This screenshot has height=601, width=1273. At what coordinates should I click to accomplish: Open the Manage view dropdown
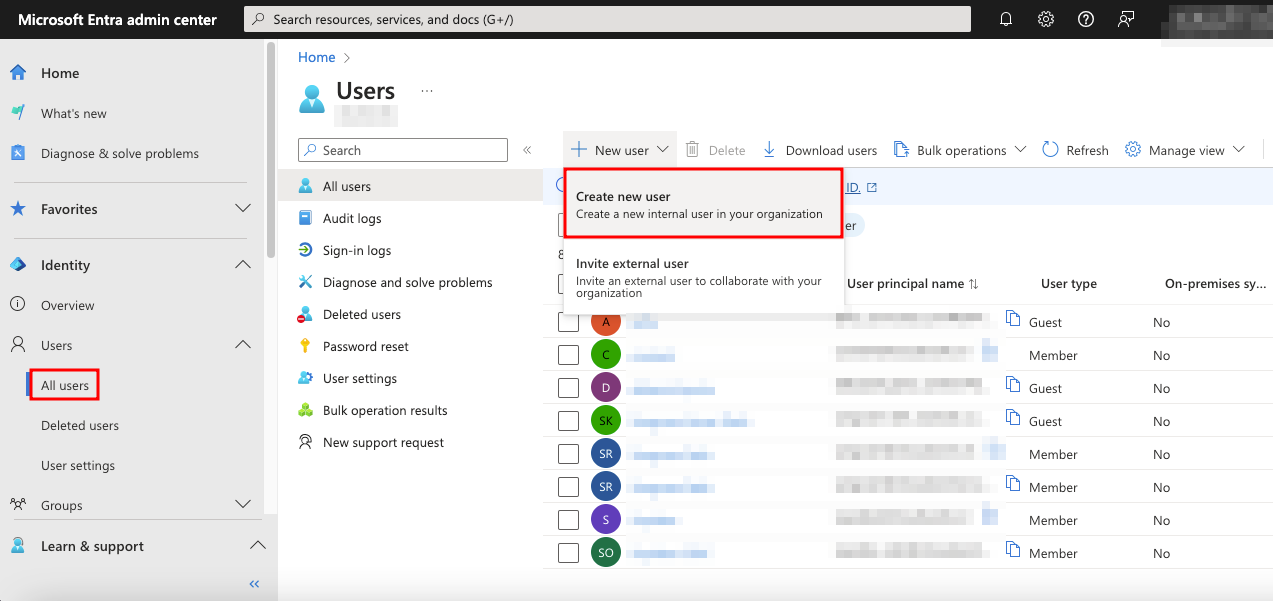pos(1185,150)
